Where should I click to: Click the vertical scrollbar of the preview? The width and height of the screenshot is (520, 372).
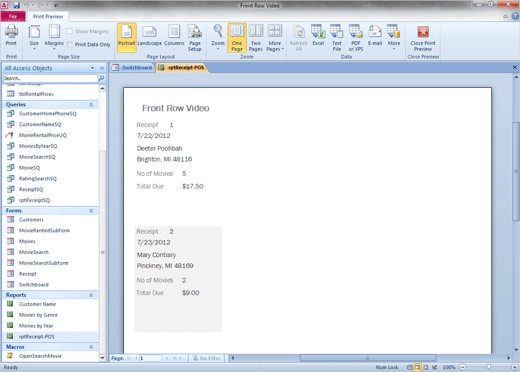(x=516, y=172)
